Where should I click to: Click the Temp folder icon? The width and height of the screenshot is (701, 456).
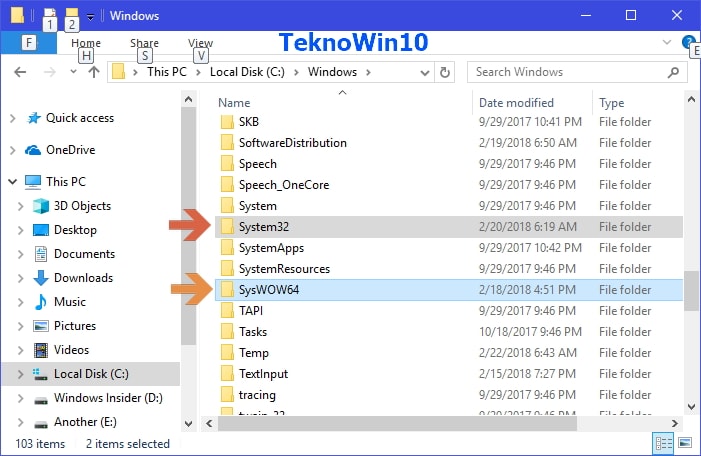(x=227, y=353)
